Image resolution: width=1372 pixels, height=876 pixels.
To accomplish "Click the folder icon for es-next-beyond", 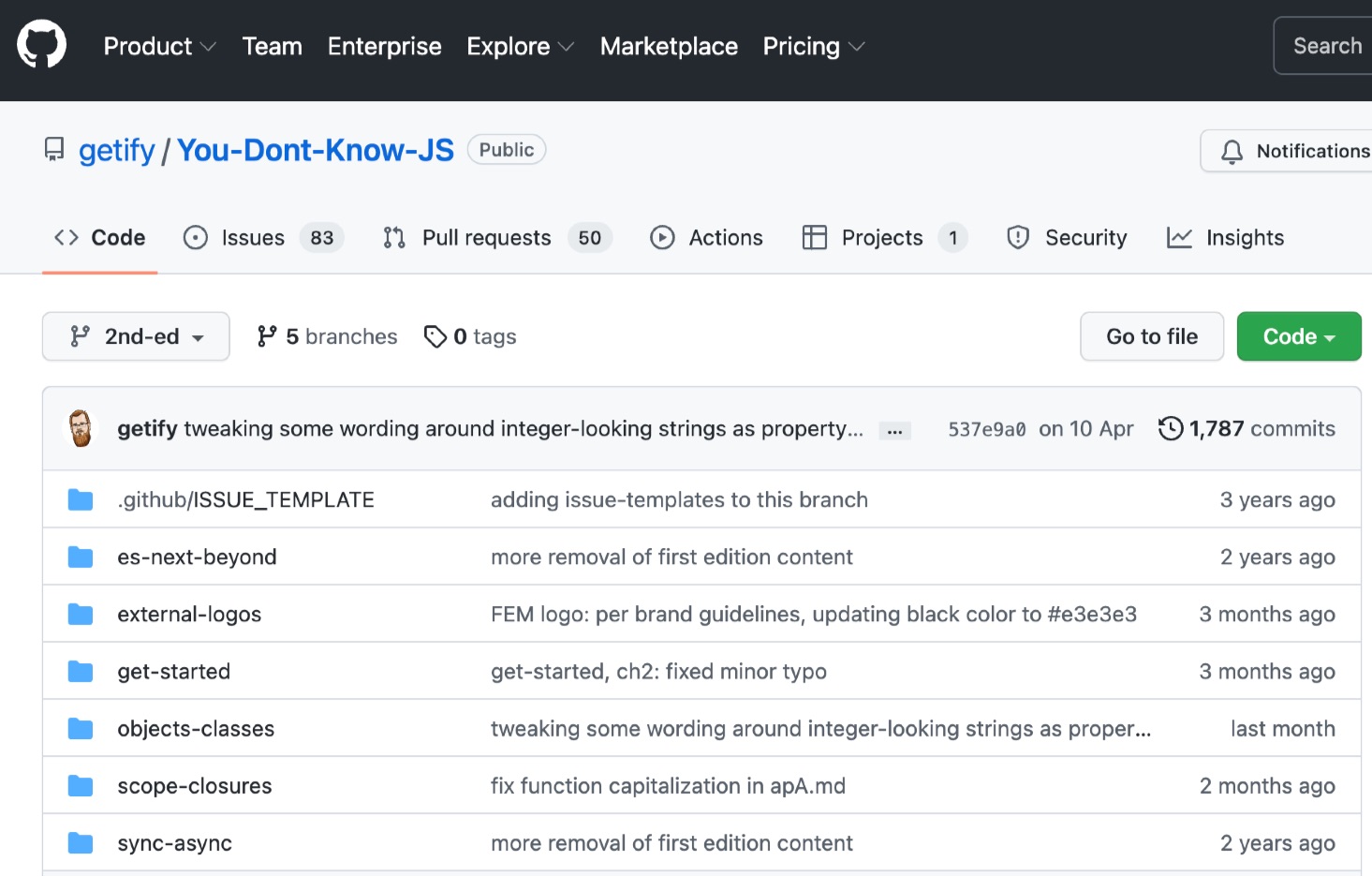I will [x=81, y=557].
